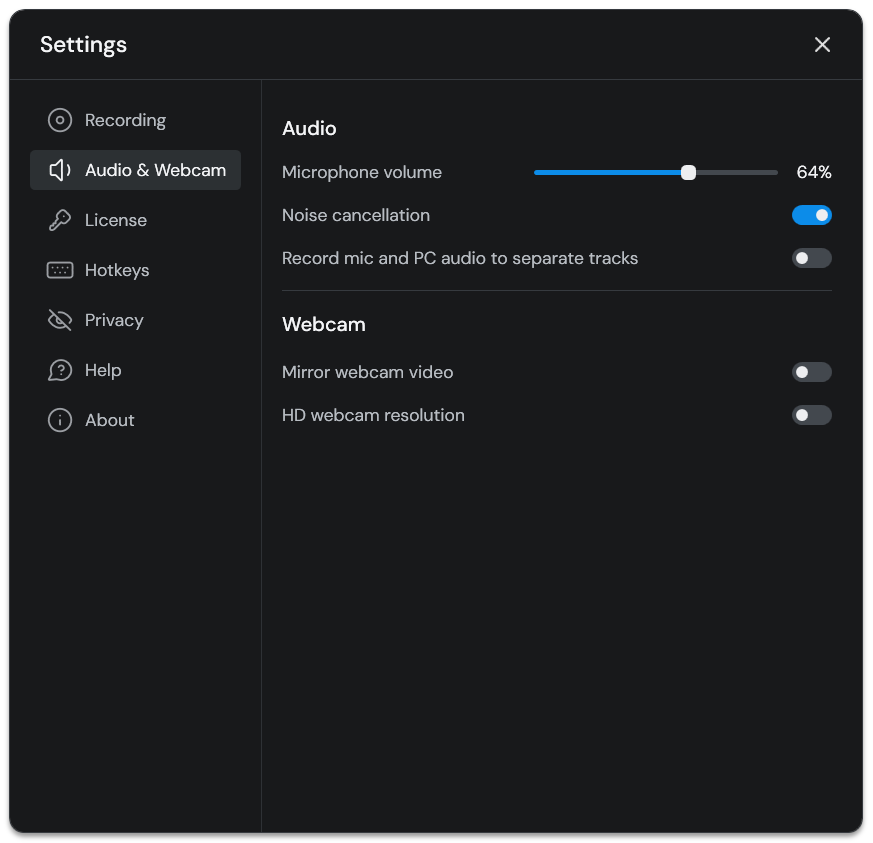Click the About info icon
This screenshot has height=843, width=873.
60,420
